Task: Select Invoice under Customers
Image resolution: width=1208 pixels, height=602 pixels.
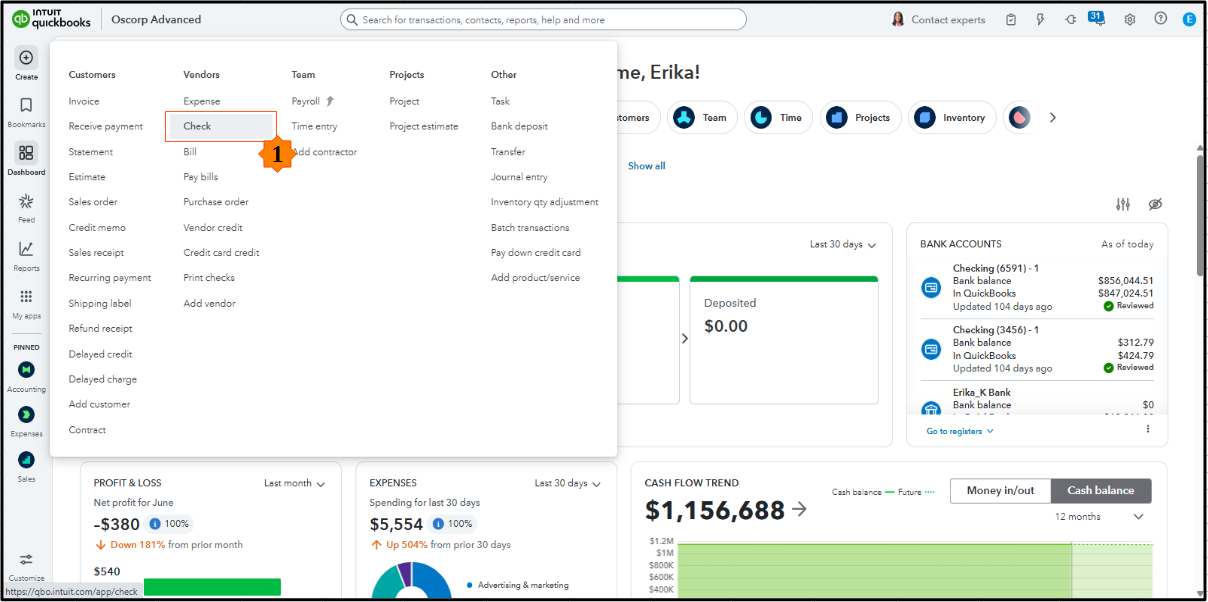Action: pos(84,101)
